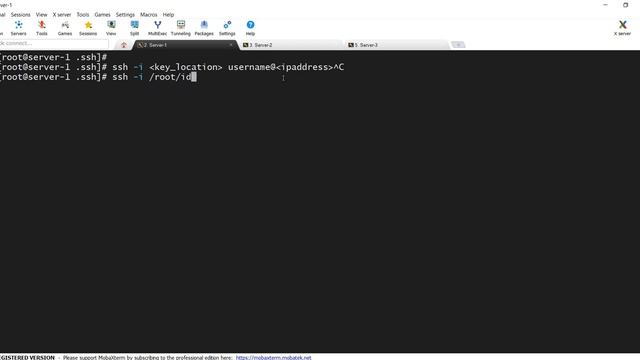
Task: Open the X server menu
Action: pos(62,15)
